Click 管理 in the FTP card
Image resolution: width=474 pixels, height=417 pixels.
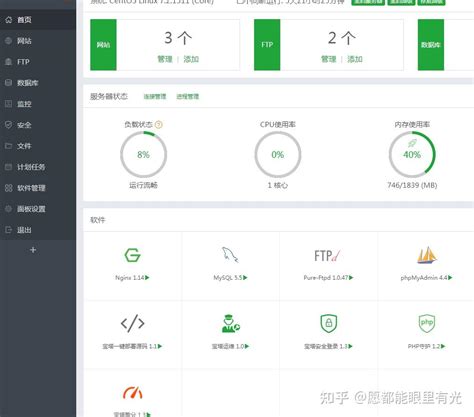pyautogui.click(x=328, y=59)
